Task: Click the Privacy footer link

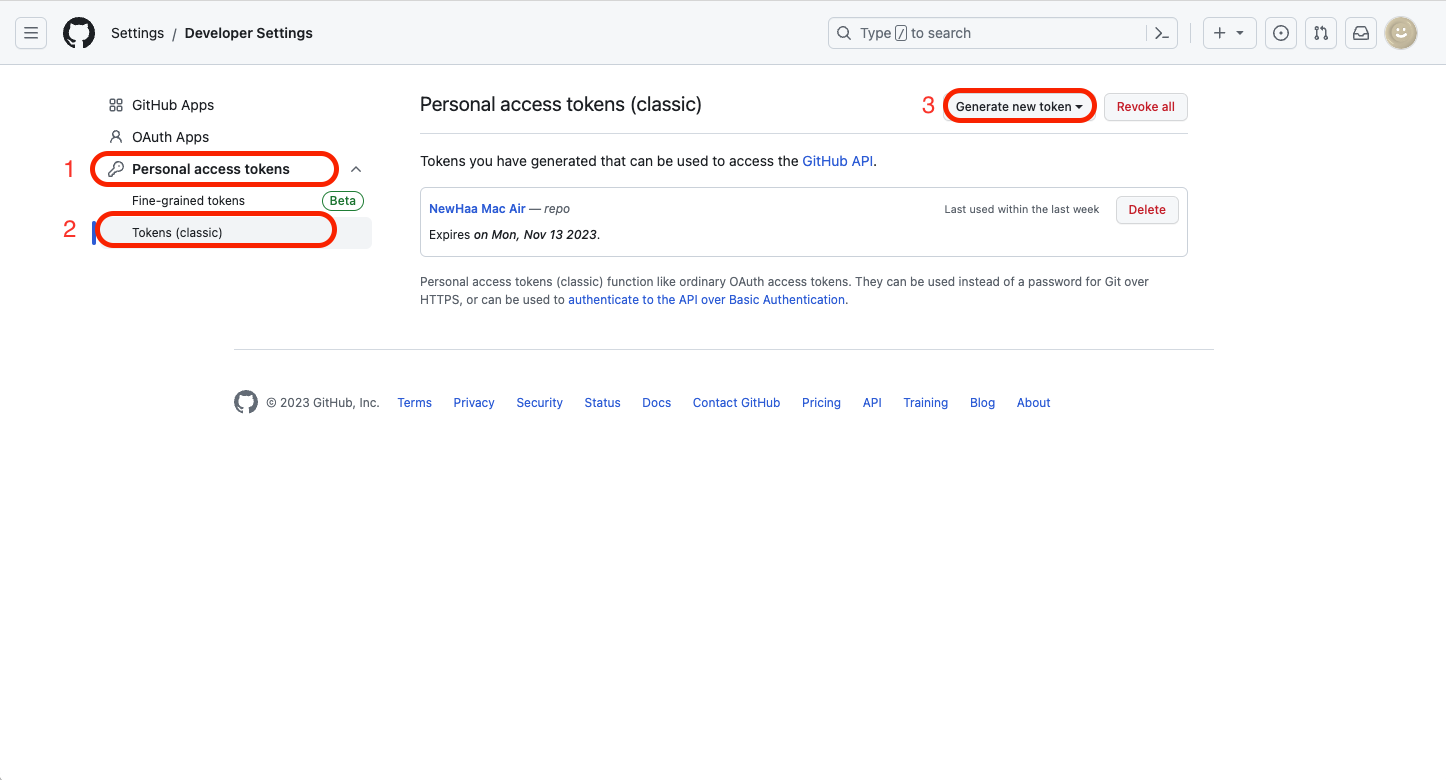Action: click(x=474, y=403)
